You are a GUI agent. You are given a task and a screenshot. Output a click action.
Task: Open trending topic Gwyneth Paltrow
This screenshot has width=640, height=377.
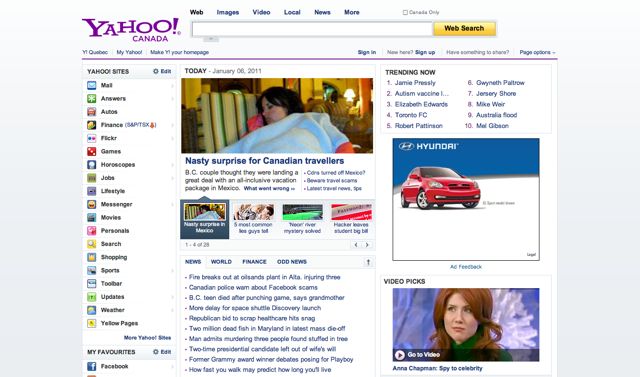500,83
